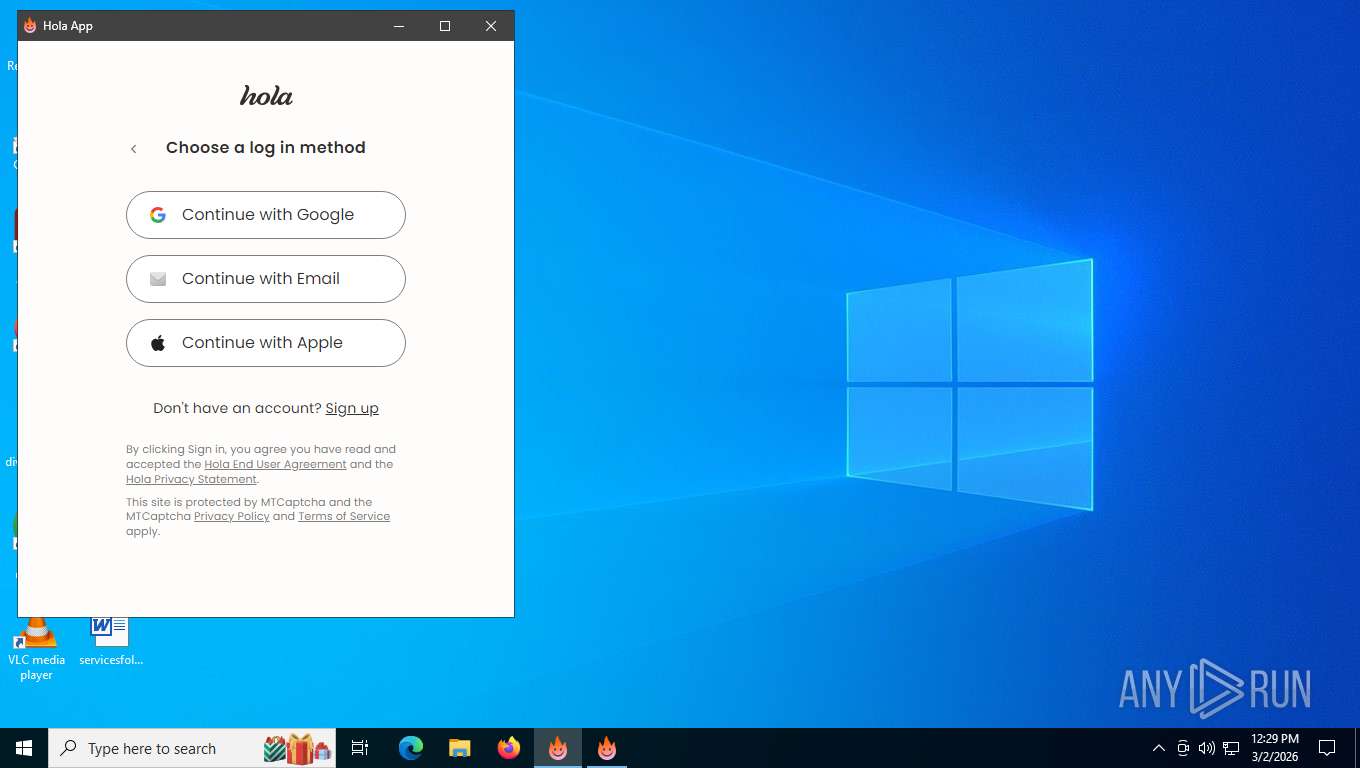Click the back chevron beside the heading

[x=133, y=149]
